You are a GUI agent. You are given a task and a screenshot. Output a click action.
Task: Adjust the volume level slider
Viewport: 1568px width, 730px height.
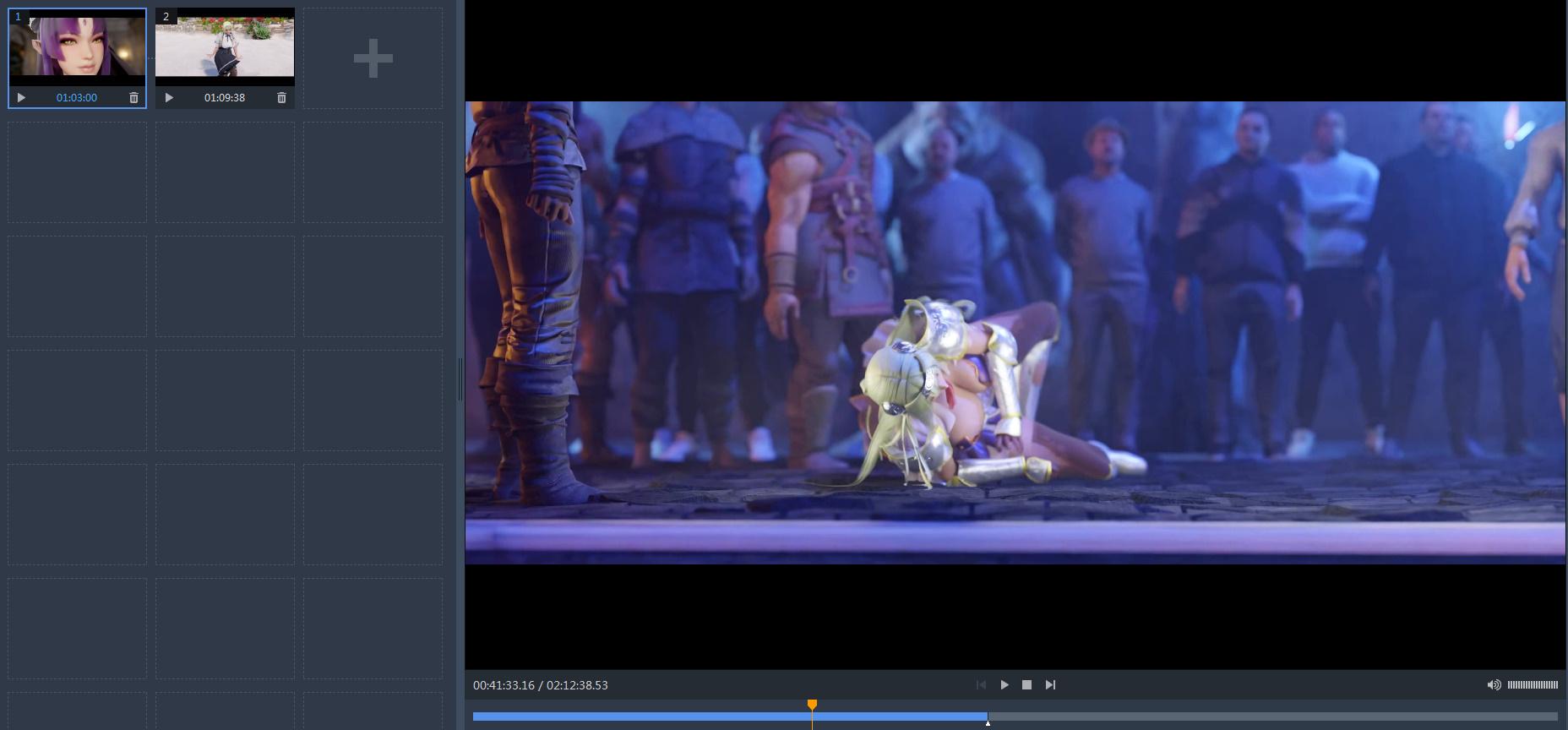pos(1533,685)
